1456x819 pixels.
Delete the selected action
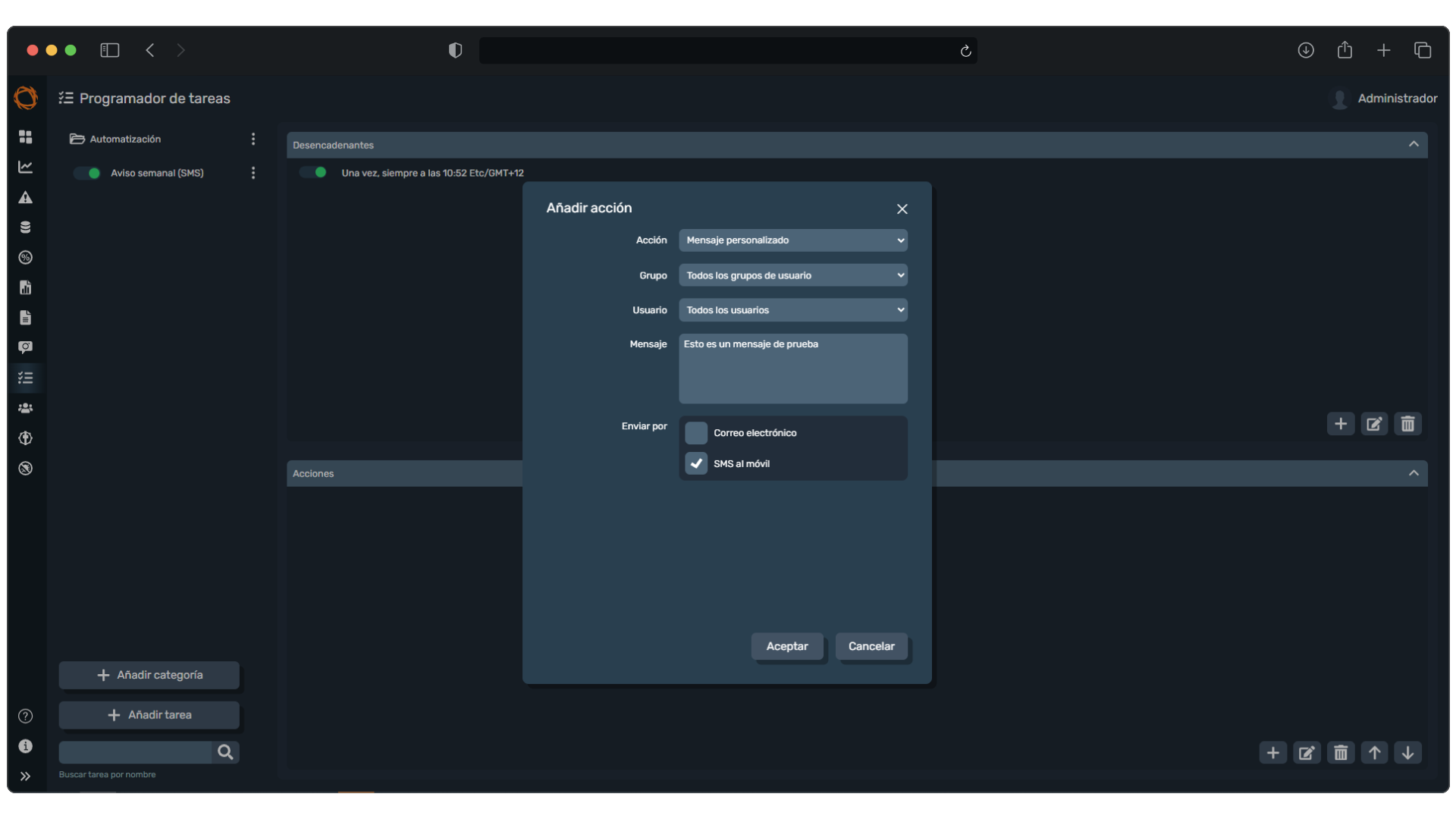pyautogui.click(x=1341, y=753)
